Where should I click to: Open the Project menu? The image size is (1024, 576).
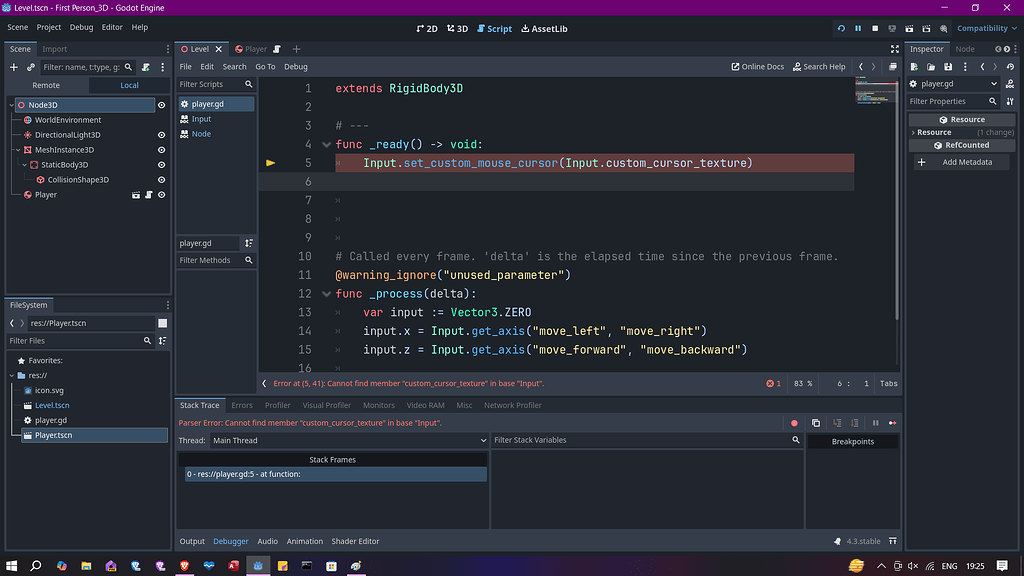pos(47,27)
